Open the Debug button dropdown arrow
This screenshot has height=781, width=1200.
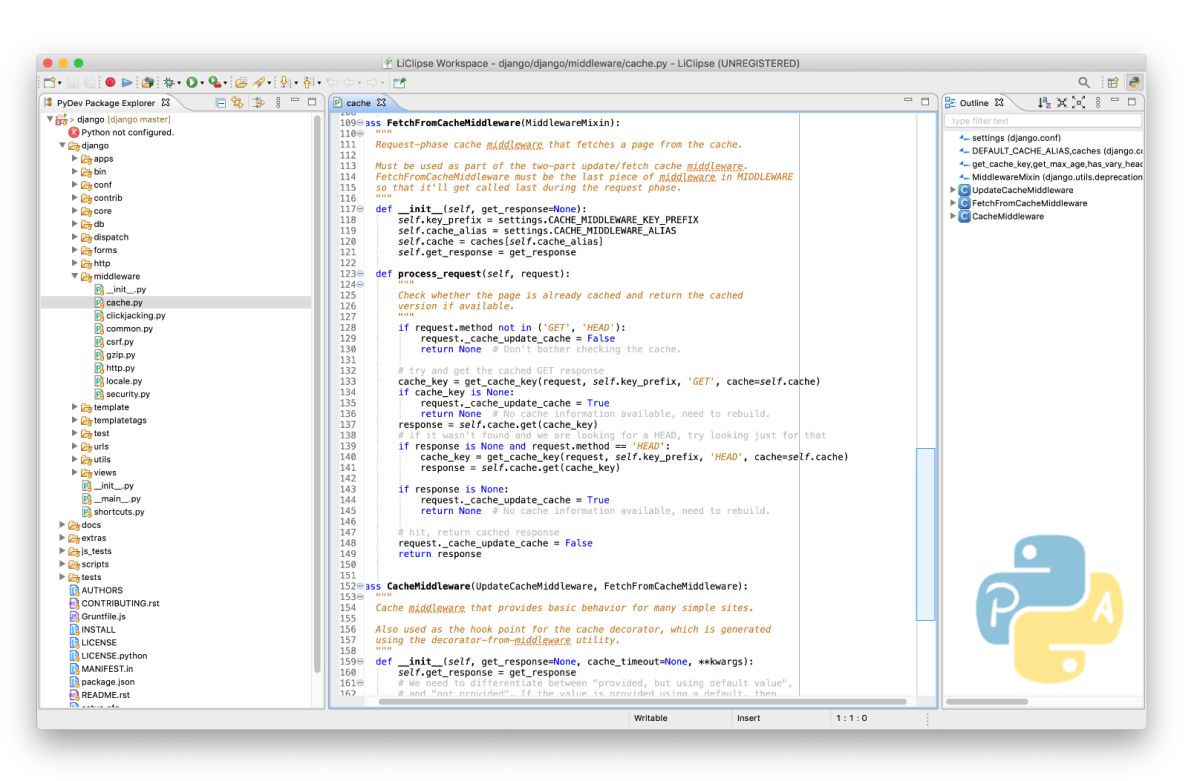(x=179, y=84)
